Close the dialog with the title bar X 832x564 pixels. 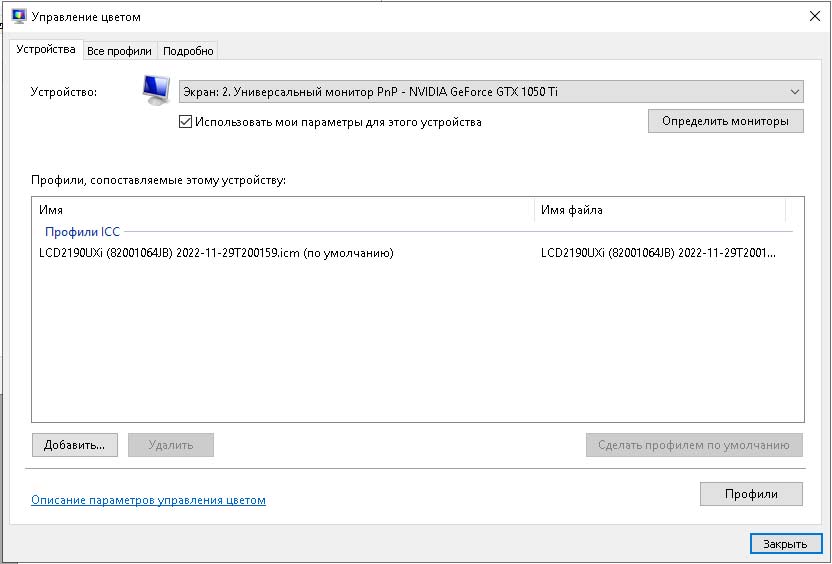[x=813, y=17]
